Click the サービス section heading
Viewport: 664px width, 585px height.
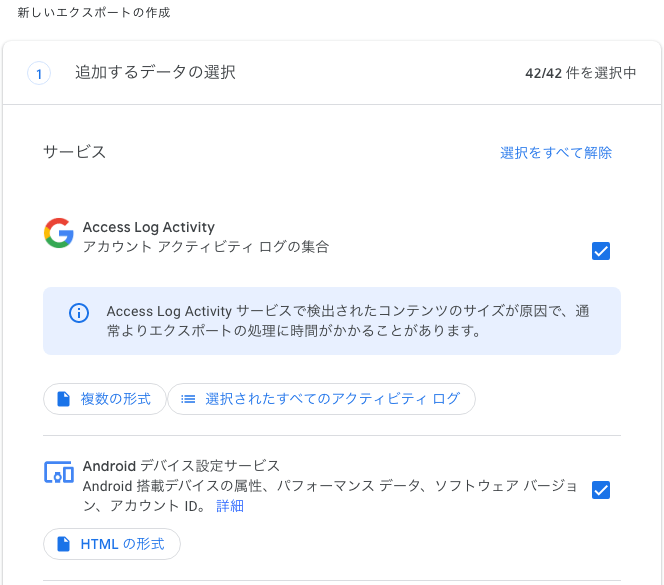(x=75, y=152)
